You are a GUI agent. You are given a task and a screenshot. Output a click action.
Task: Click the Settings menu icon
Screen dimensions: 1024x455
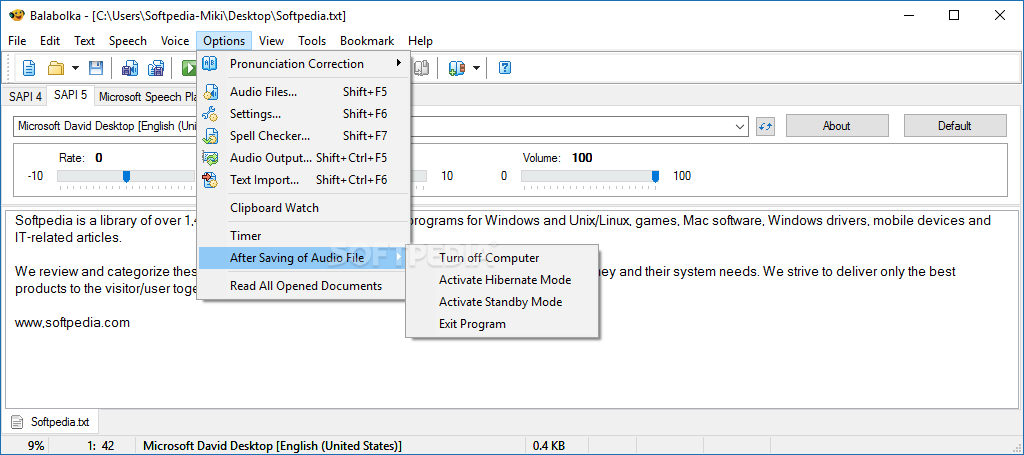tap(210, 114)
